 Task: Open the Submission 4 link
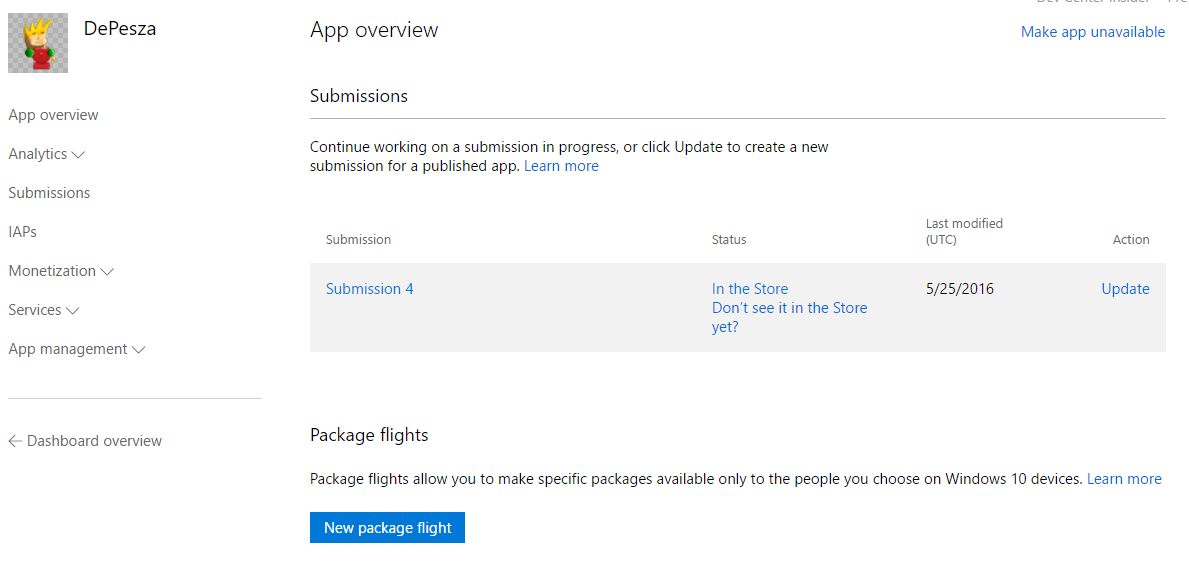pyautogui.click(x=369, y=289)
